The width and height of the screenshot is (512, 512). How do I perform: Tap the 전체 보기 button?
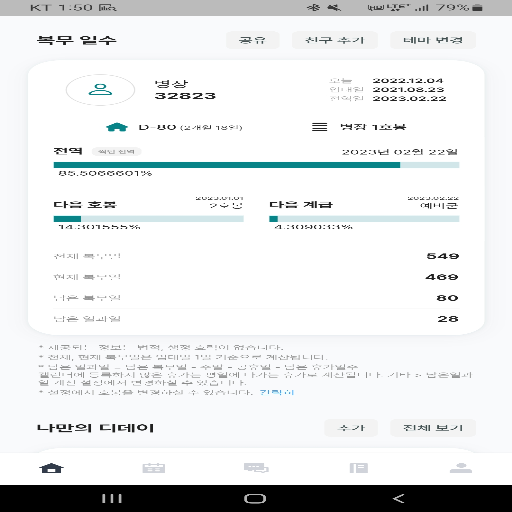tap(433, 428)
